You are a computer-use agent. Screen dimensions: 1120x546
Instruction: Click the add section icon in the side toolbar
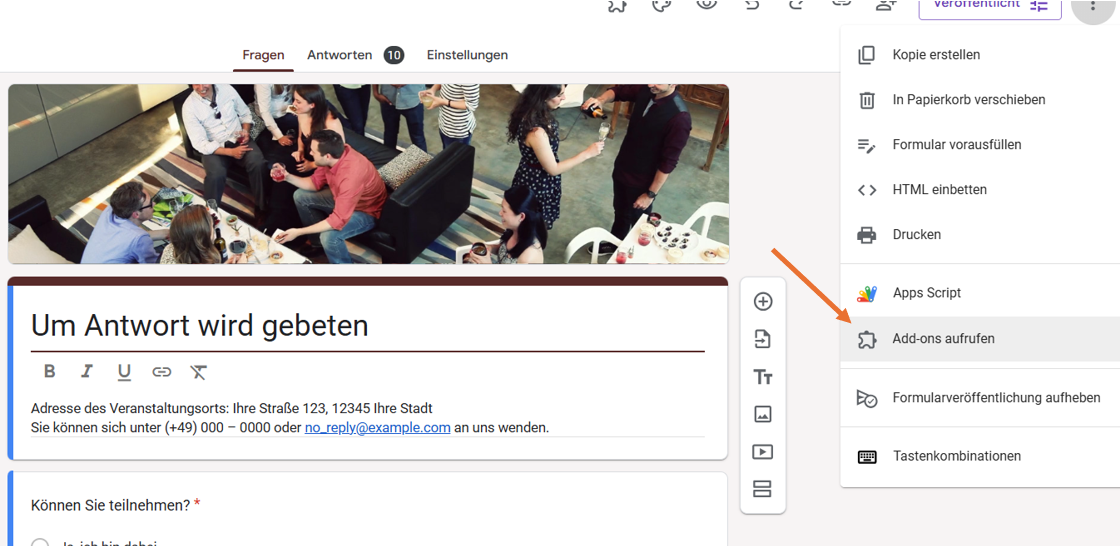(763, 490)
